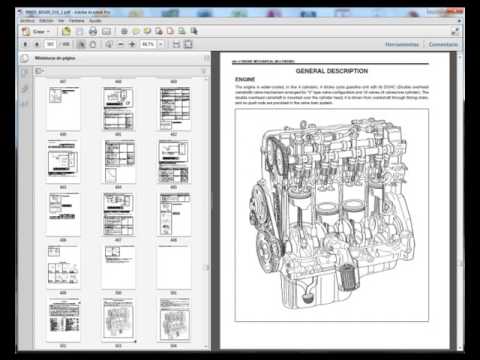Go to next page with down arrow
The image size is (480, 360).
point(37,44)
